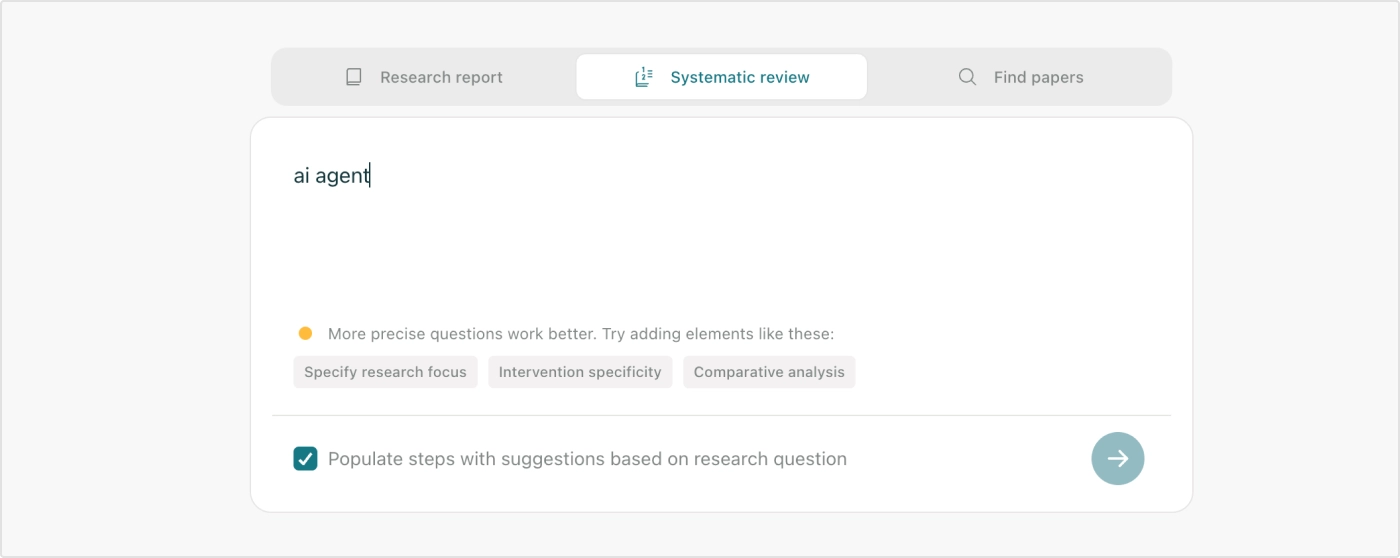
Task: Click the numbered-list icon for Systematic review
Action: click(644, 77)
